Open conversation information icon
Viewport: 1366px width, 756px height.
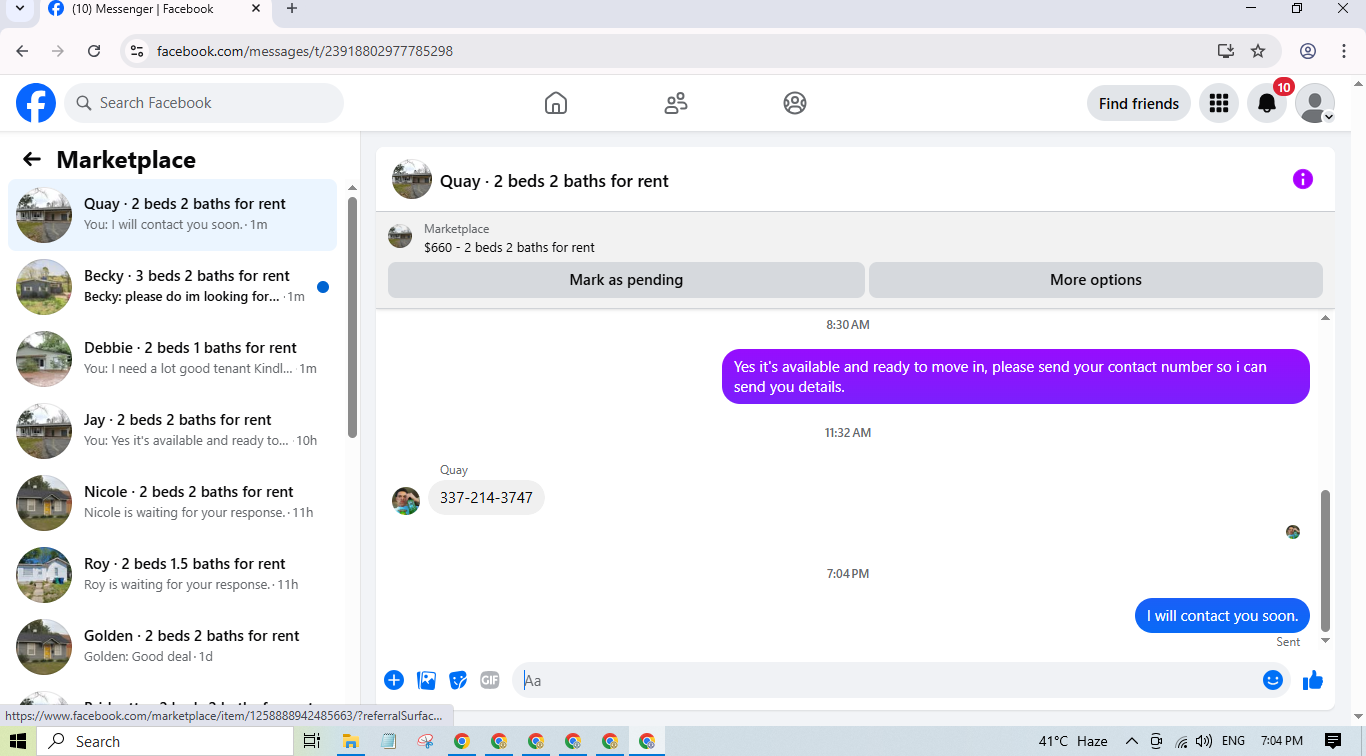[x=1302, y=179]
